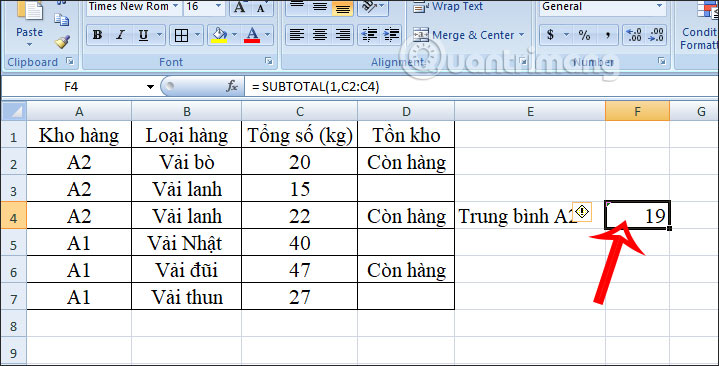Toggle Underline formatting

143,35
